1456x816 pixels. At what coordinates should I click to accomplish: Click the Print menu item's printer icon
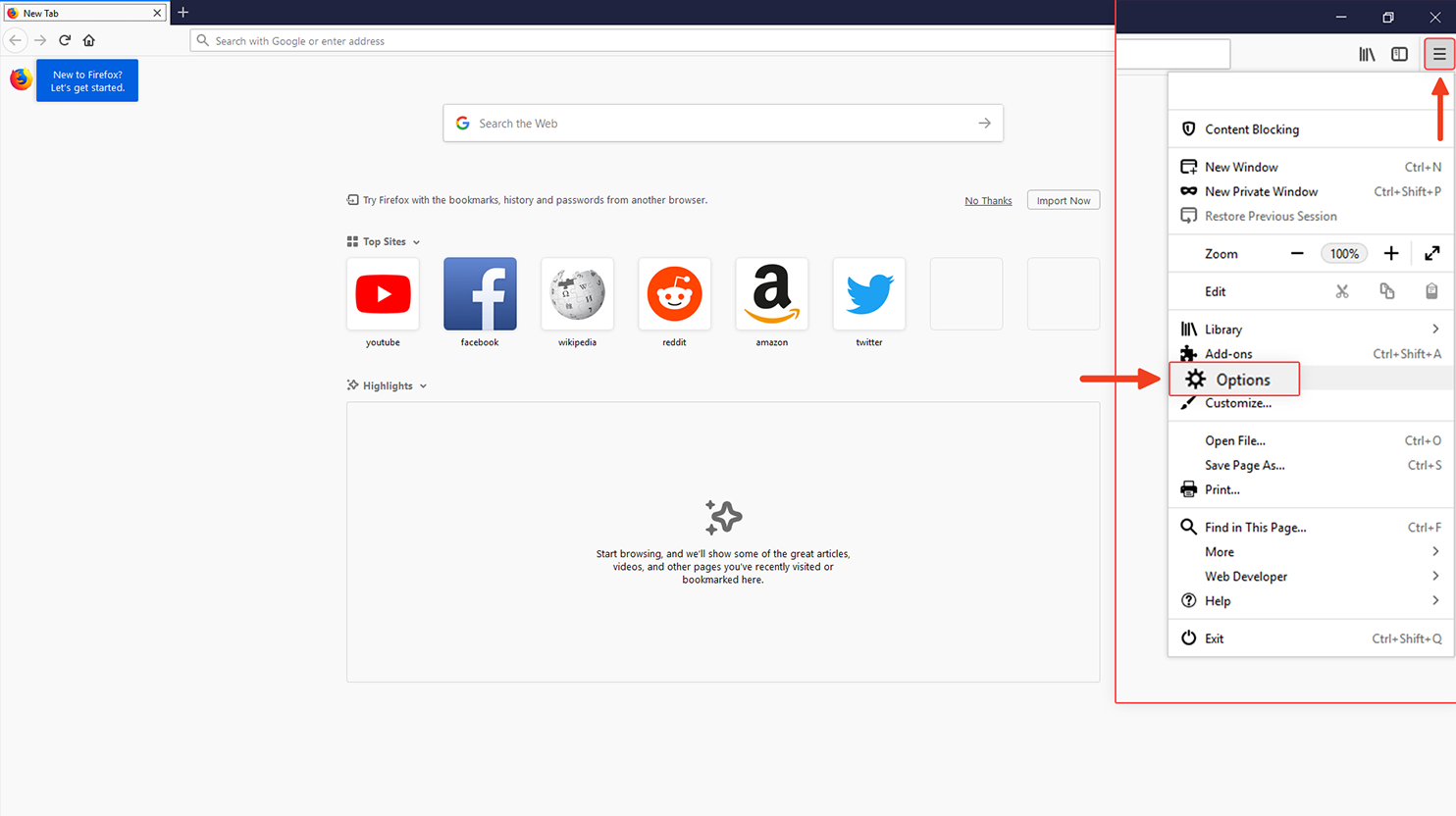pos(1188,489)
